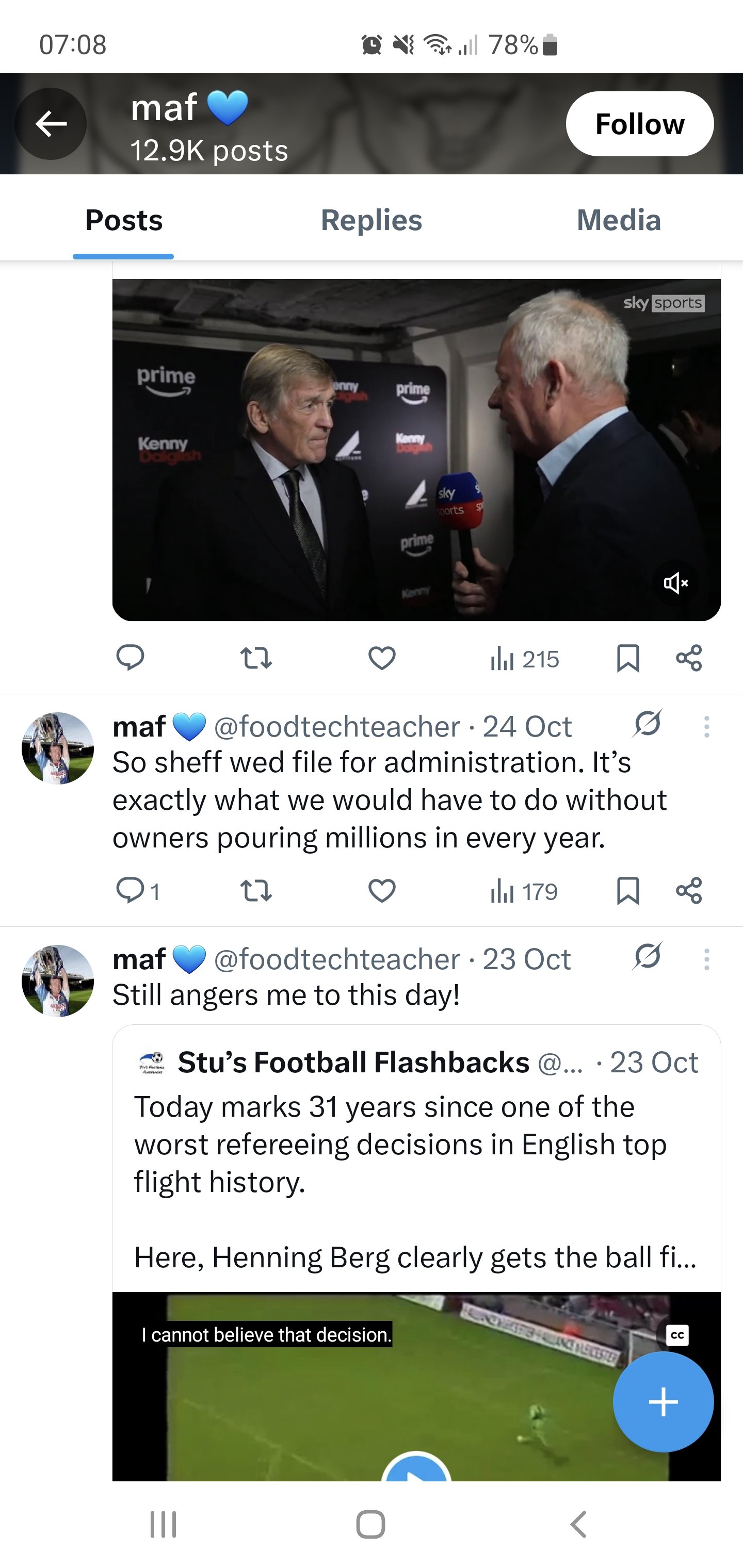Viewport: 743px width, 1568px height.
Task: Unmute the Sky Sports interview video
Action: tap(675, 583)
